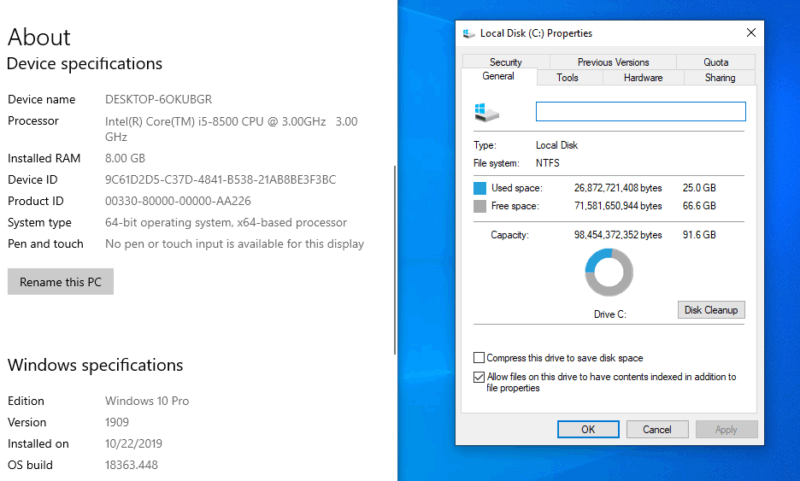Click the Cancel button
Image resolution: width=800 pixels, height=481 pixels.
click(x=657, y=429)
